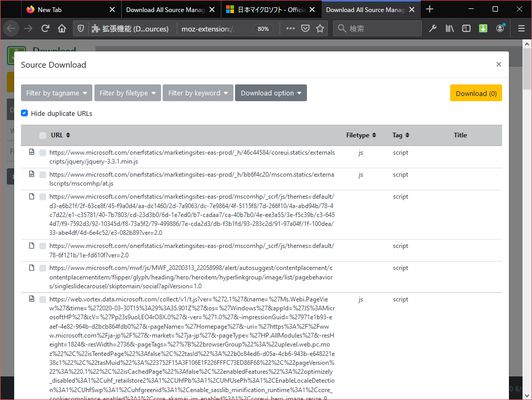Click the page scrollbar up arrow
The width and height of the screenshot is (532, 400).
527,44
